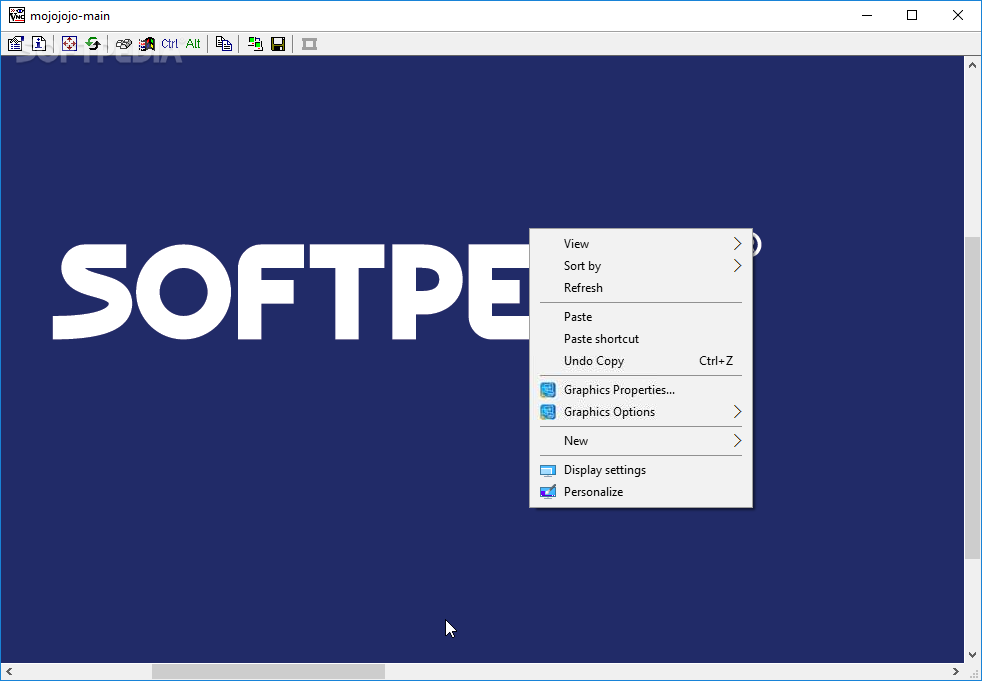Request screen refresh using green arrows icon

point(93,44)
